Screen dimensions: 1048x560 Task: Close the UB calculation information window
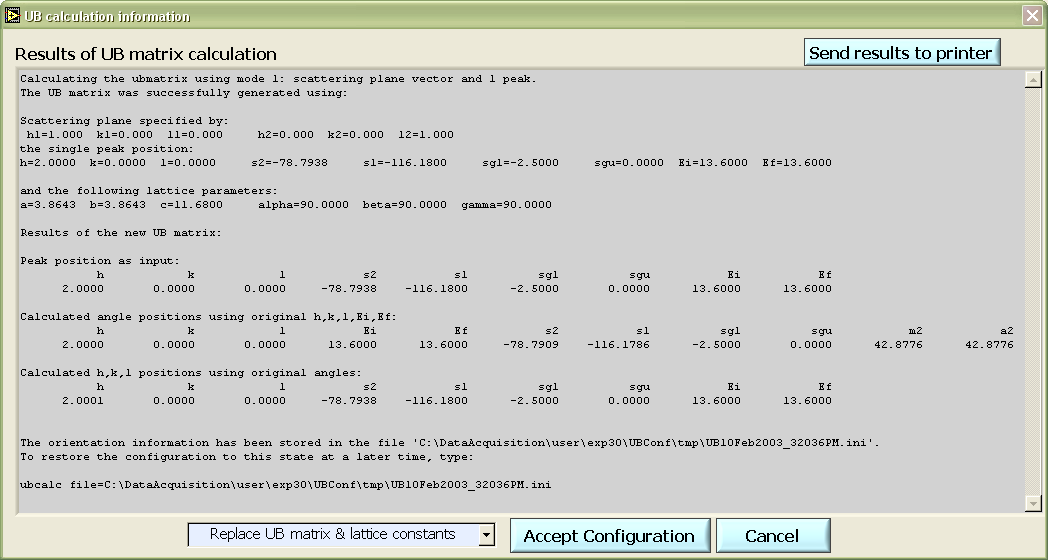[x=1031, y=16]
